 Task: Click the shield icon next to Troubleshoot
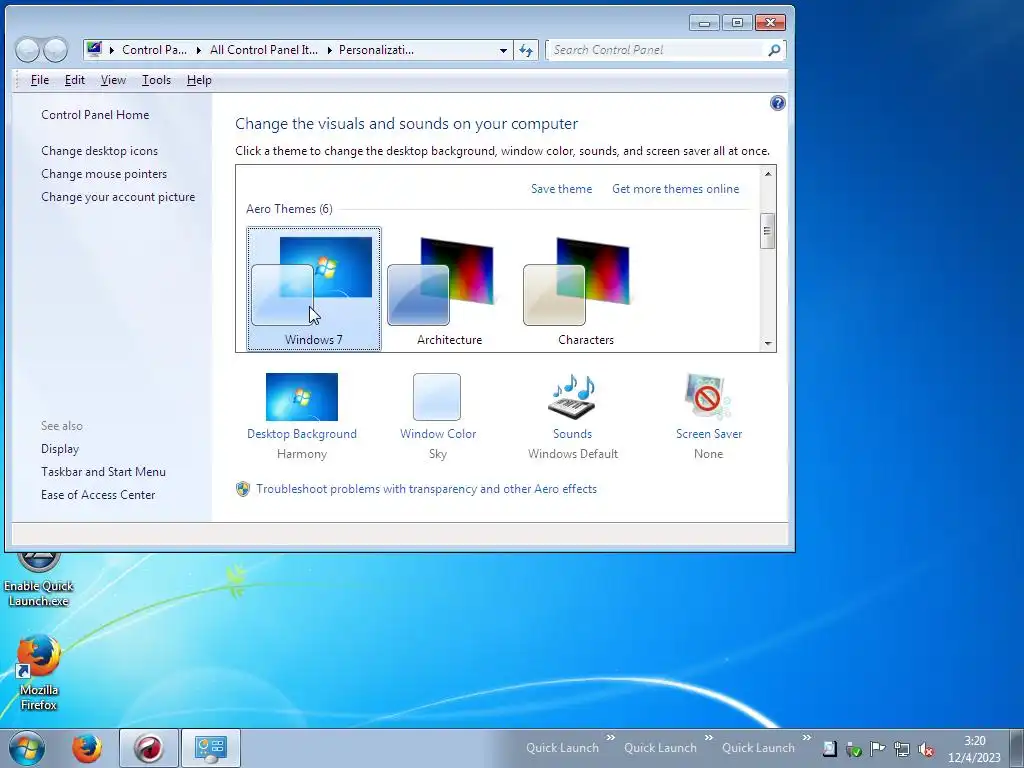(x=243, y=489)
